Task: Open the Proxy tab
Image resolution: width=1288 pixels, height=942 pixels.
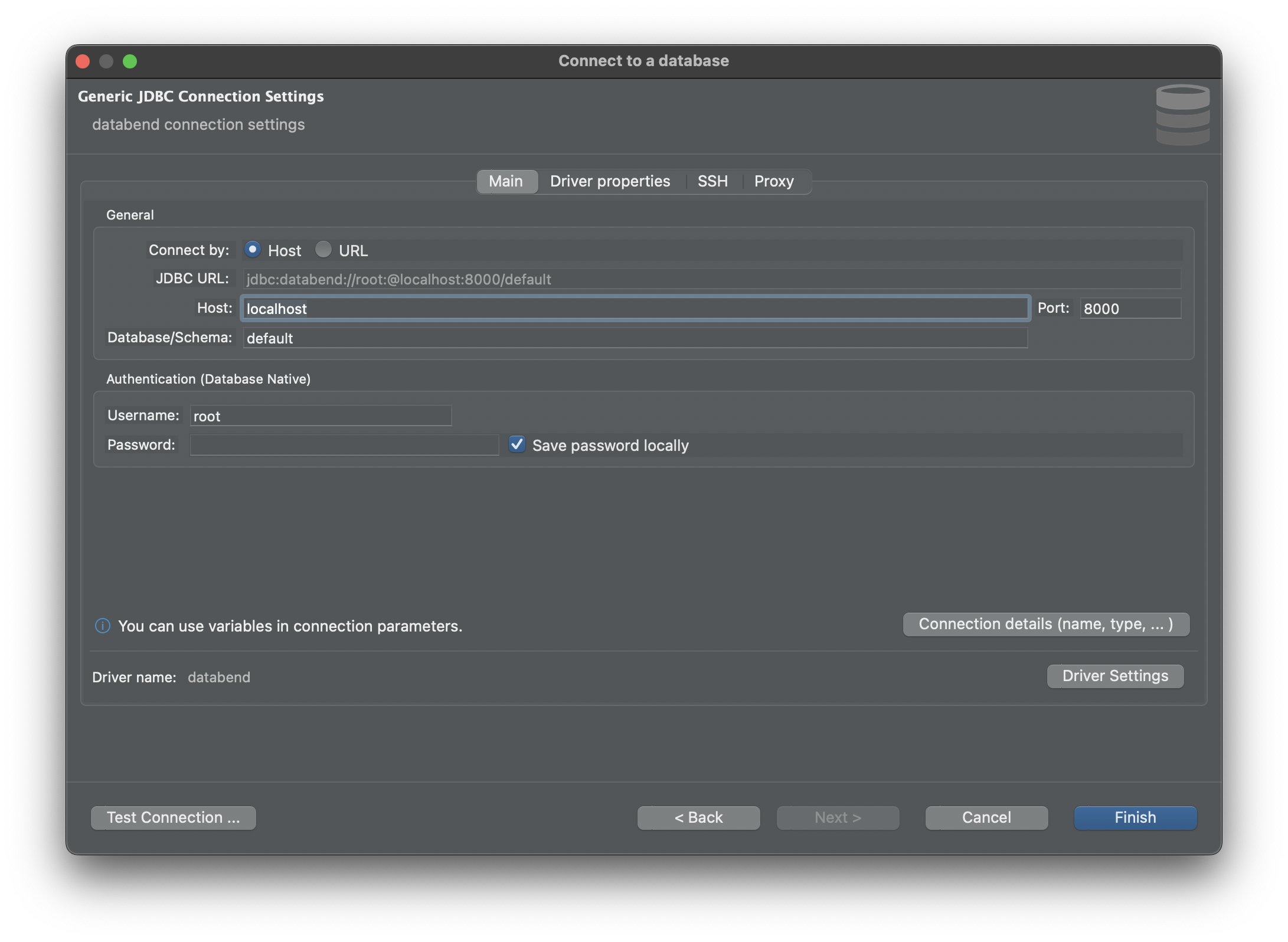Action: [x=773, y=181]
